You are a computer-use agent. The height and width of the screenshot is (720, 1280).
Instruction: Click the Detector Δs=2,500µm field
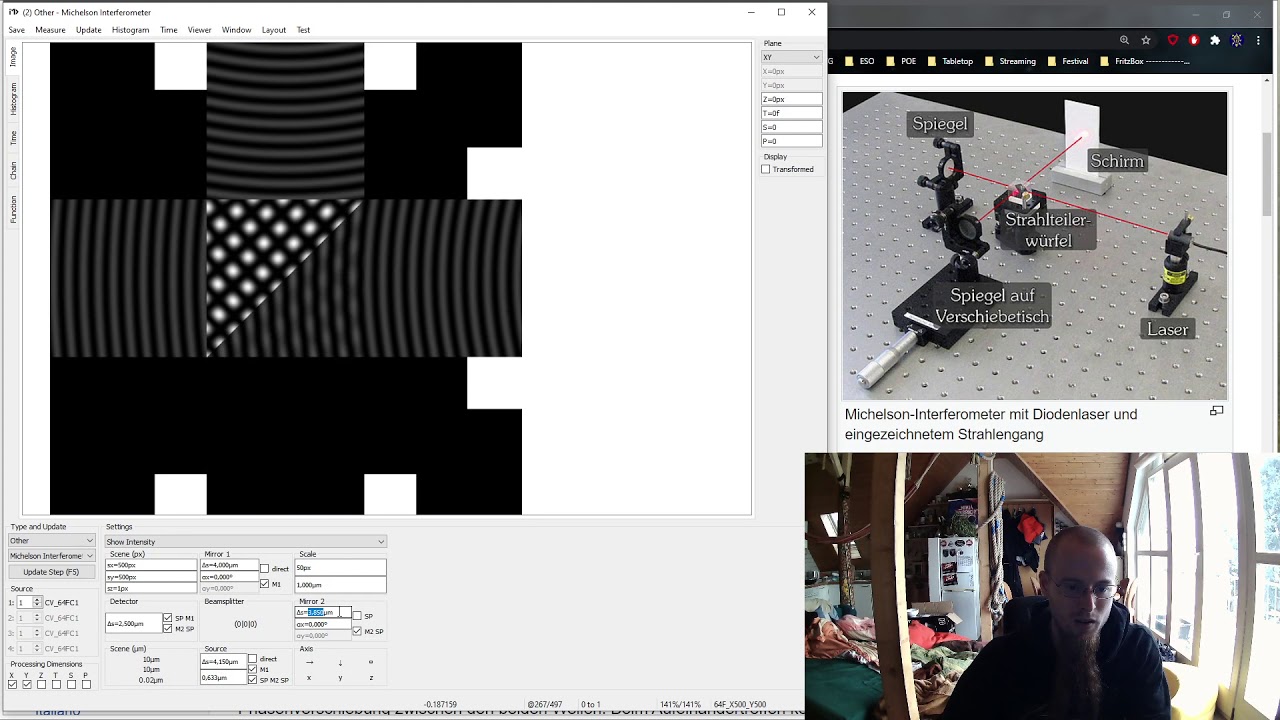[133, 624]
